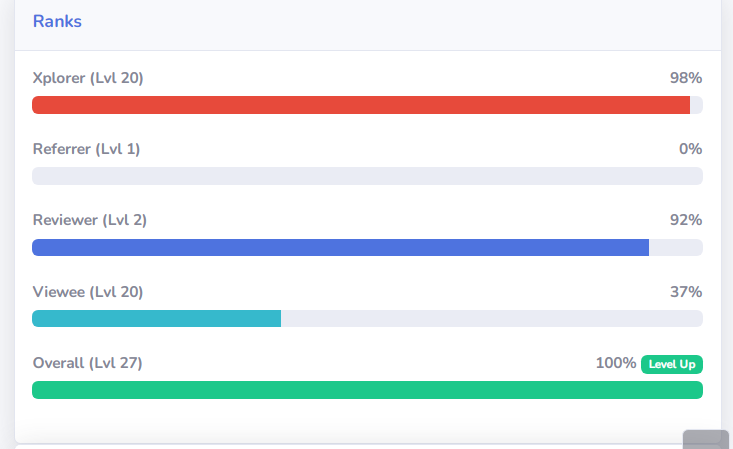The image size is (733, 449).
Task: Click the teal Viewee progress fill
Action: point(157,319)
